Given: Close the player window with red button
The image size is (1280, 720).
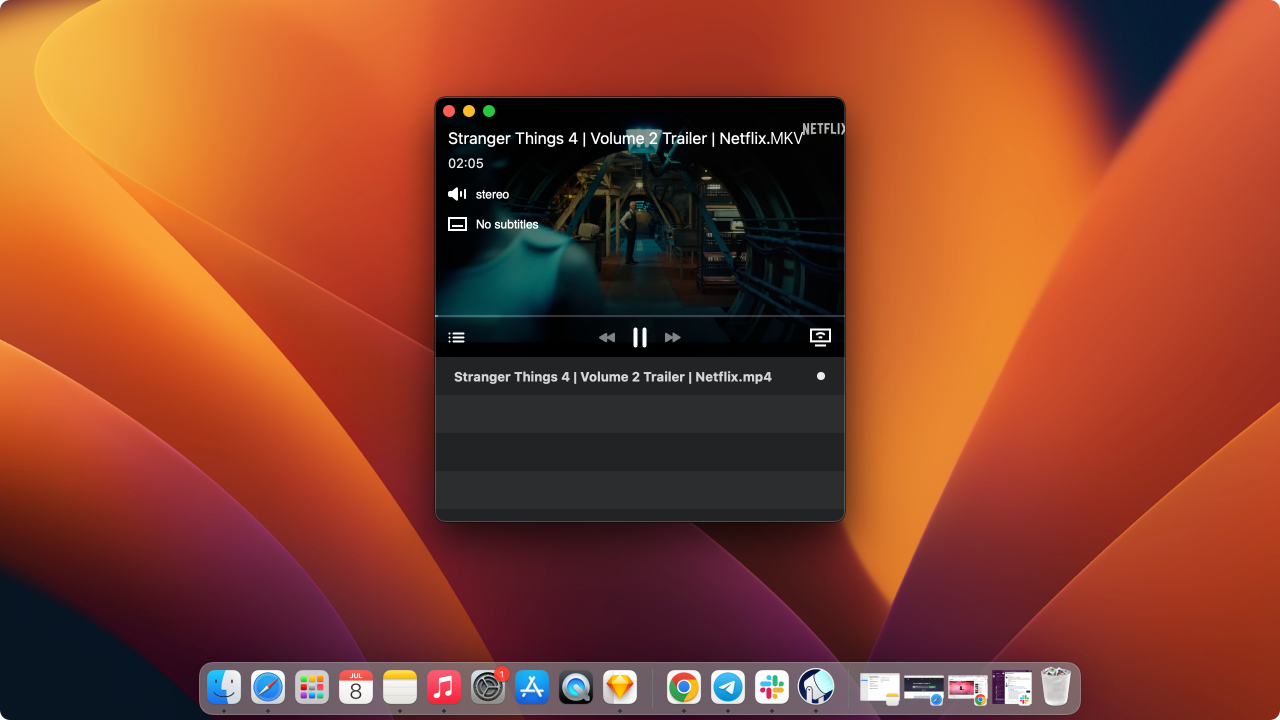Looking at the screenshot, I should [449, 111].
